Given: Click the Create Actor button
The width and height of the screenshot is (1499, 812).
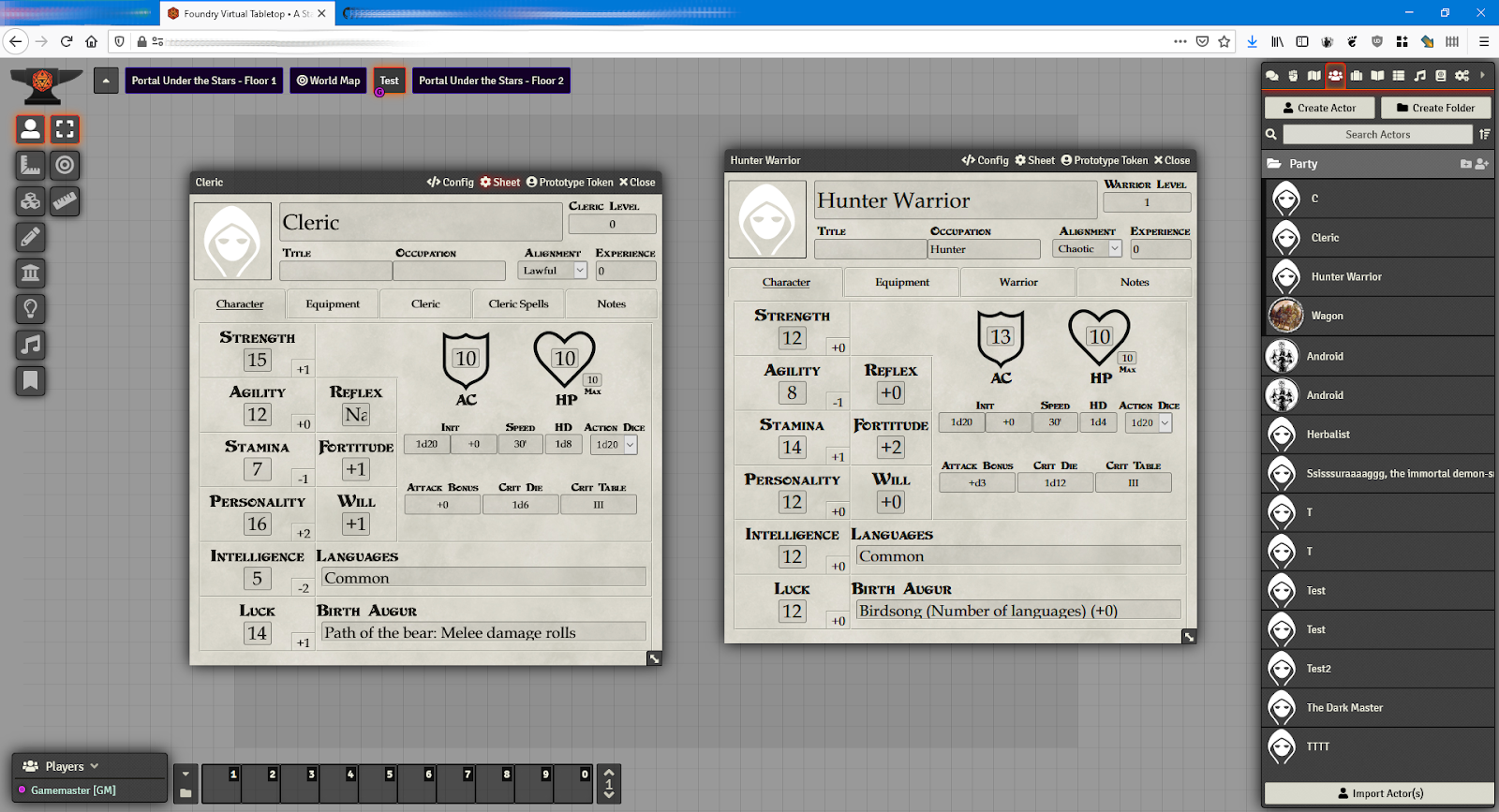Looking at the screenshot, I should click(1320, 108).
